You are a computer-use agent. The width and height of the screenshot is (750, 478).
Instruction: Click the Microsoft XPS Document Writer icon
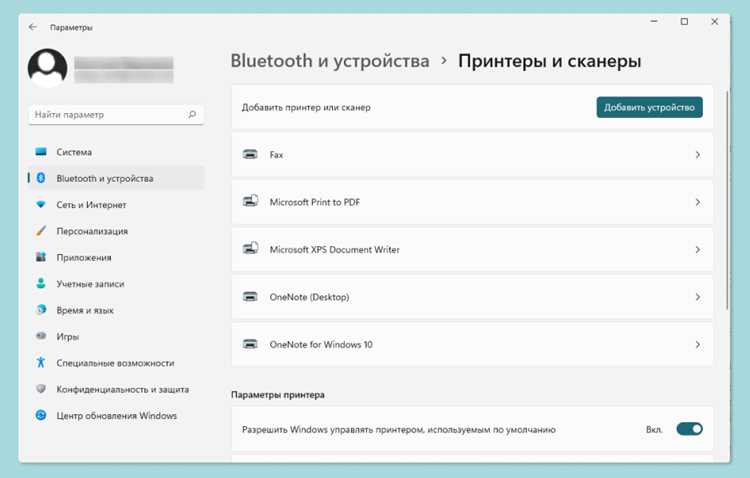250,248
